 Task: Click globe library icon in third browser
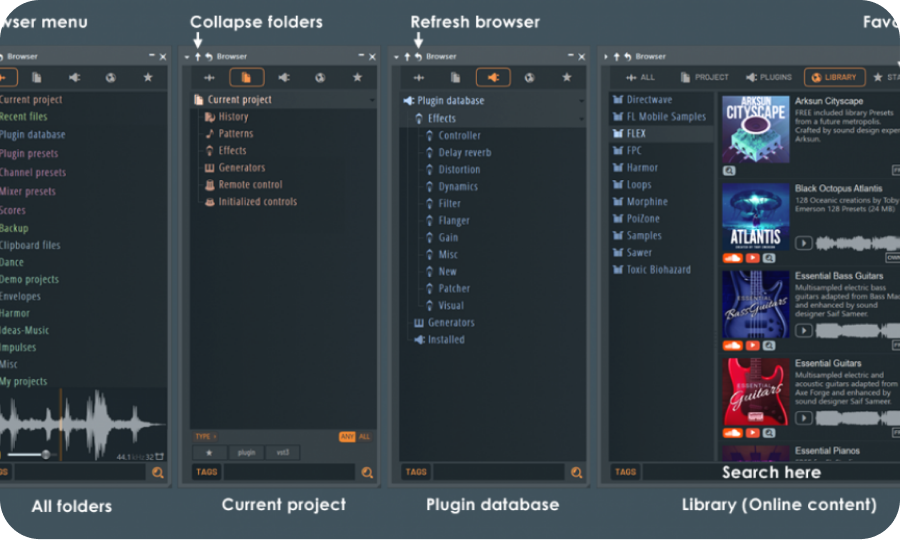point(530,77)
